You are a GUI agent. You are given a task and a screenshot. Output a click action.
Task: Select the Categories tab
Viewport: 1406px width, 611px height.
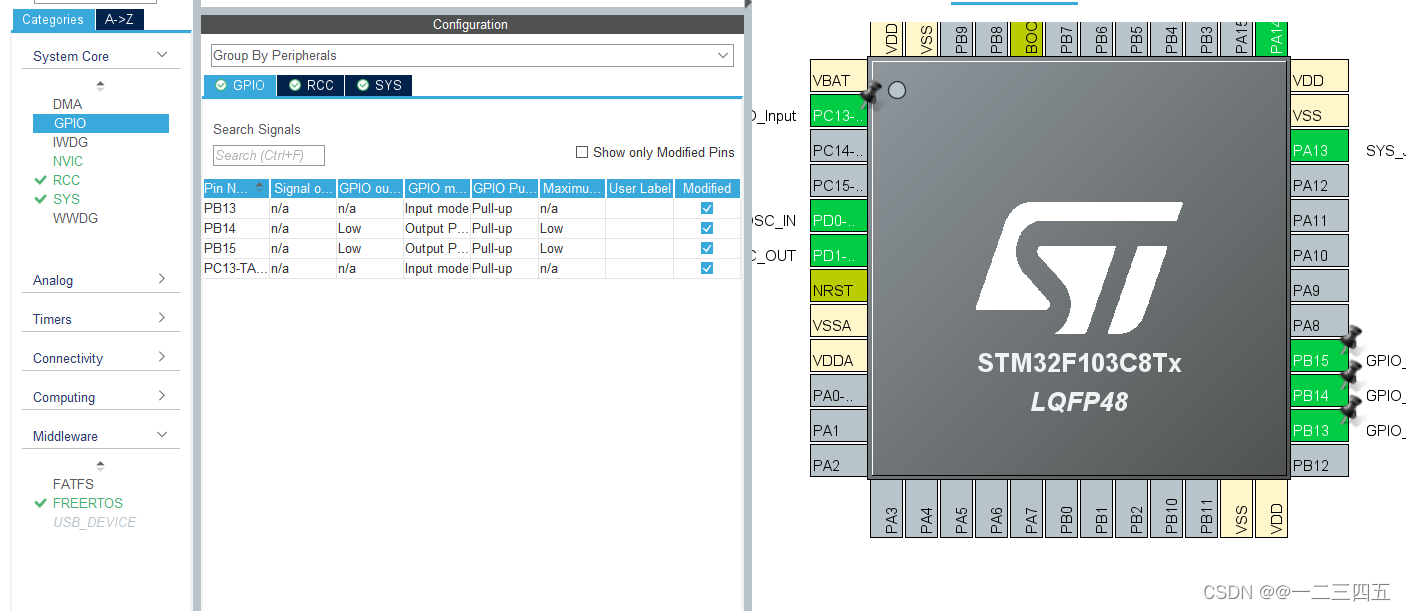53,20
